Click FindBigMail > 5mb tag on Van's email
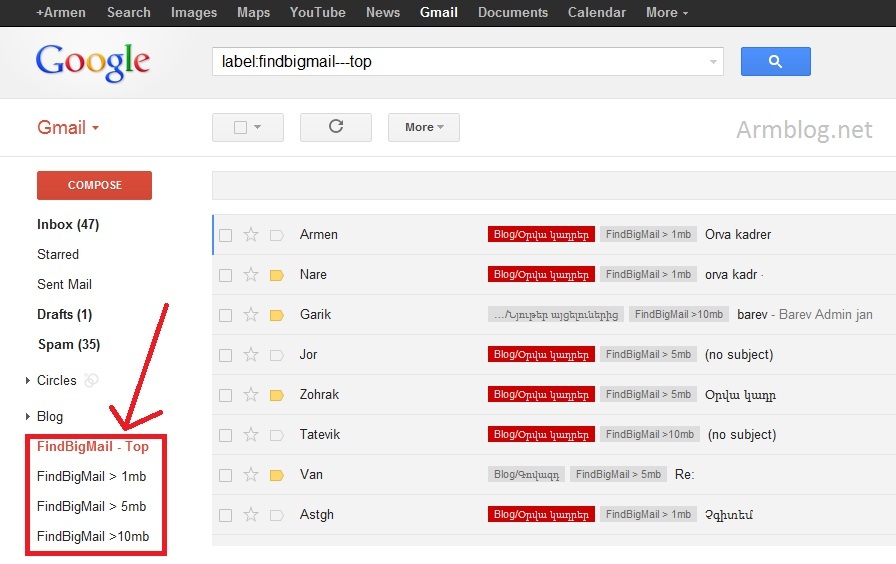The image size is (896, 564). pyautogui.click(x=618, y=474)
